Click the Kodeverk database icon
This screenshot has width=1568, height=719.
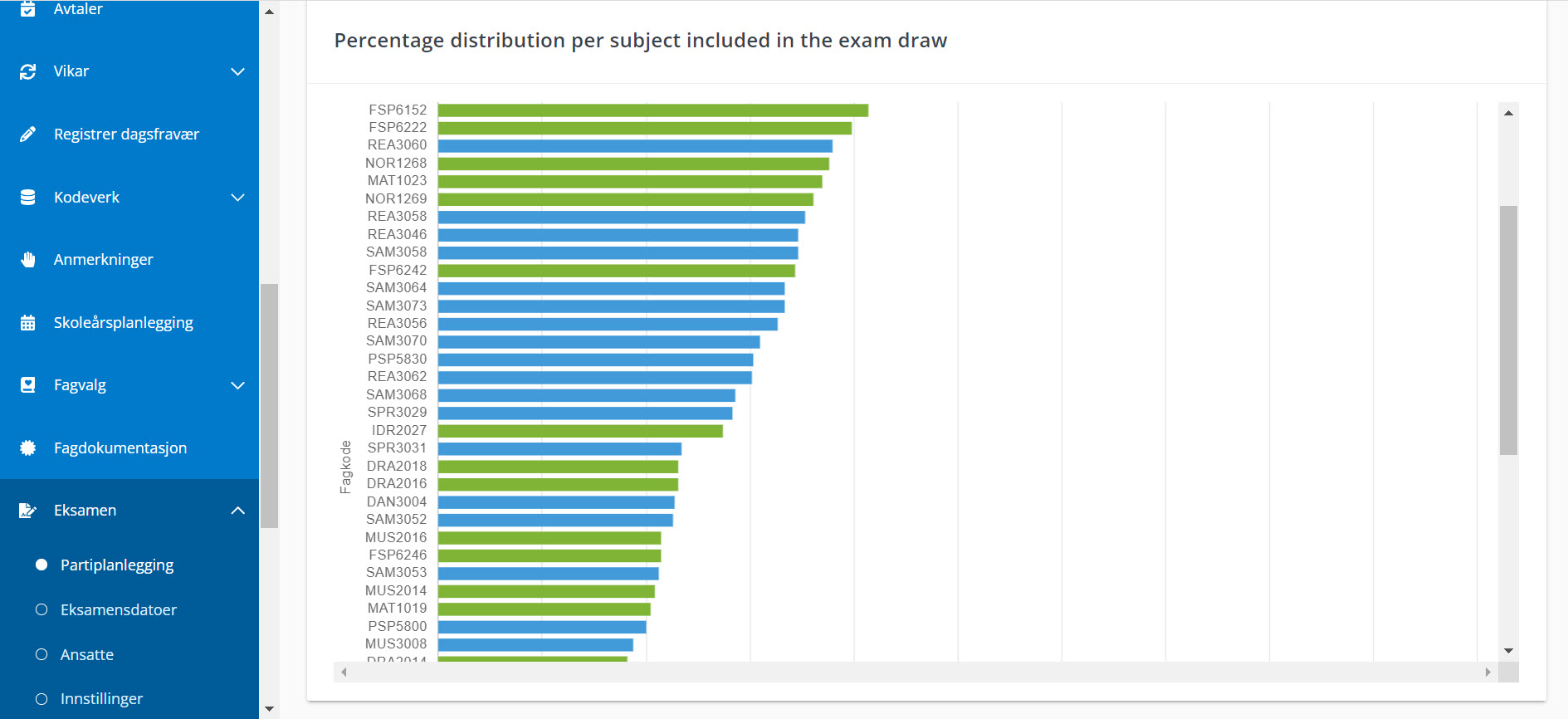pyautogui.click(x=28, y=198)
